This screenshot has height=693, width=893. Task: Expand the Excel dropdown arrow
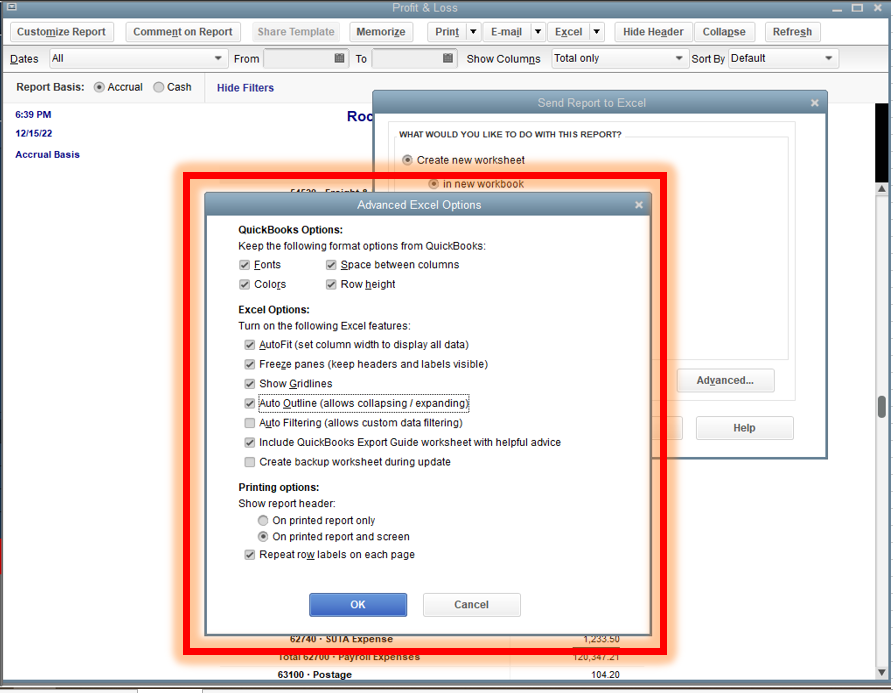tap(596, 32)
